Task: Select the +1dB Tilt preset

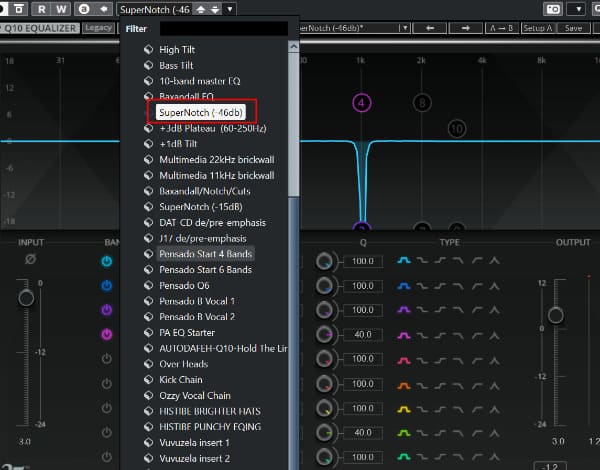Action: point(178,144)
